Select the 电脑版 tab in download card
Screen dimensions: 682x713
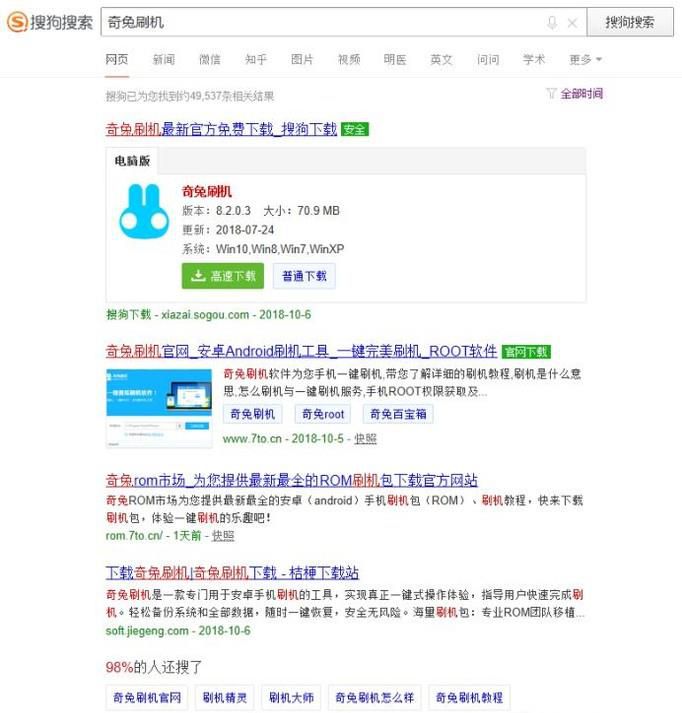132,161
